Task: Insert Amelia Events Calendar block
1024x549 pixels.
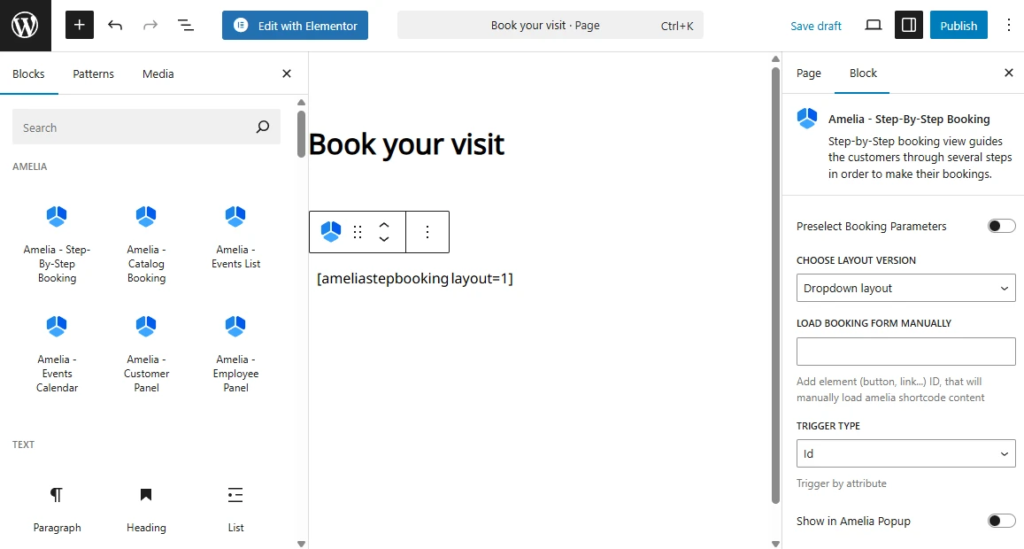Action: coord(57,352)
